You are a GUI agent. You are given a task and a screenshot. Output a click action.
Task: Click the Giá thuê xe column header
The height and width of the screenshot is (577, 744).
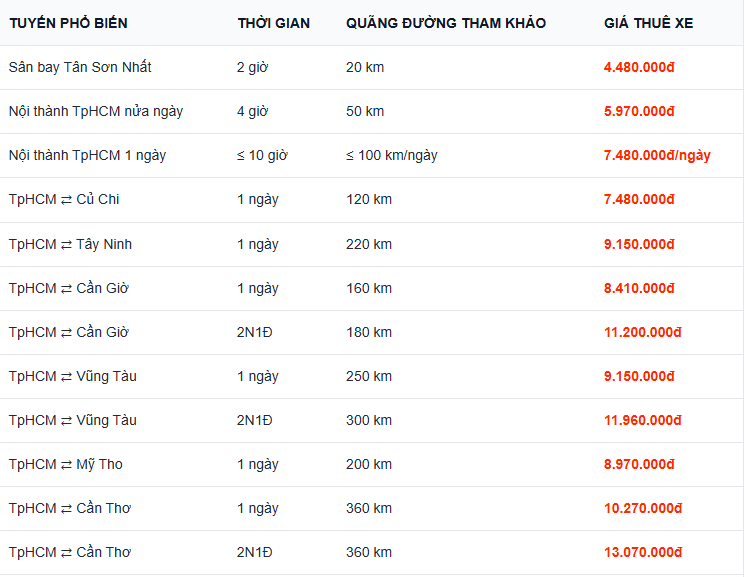pyautogui.click(x=648, y=23)
